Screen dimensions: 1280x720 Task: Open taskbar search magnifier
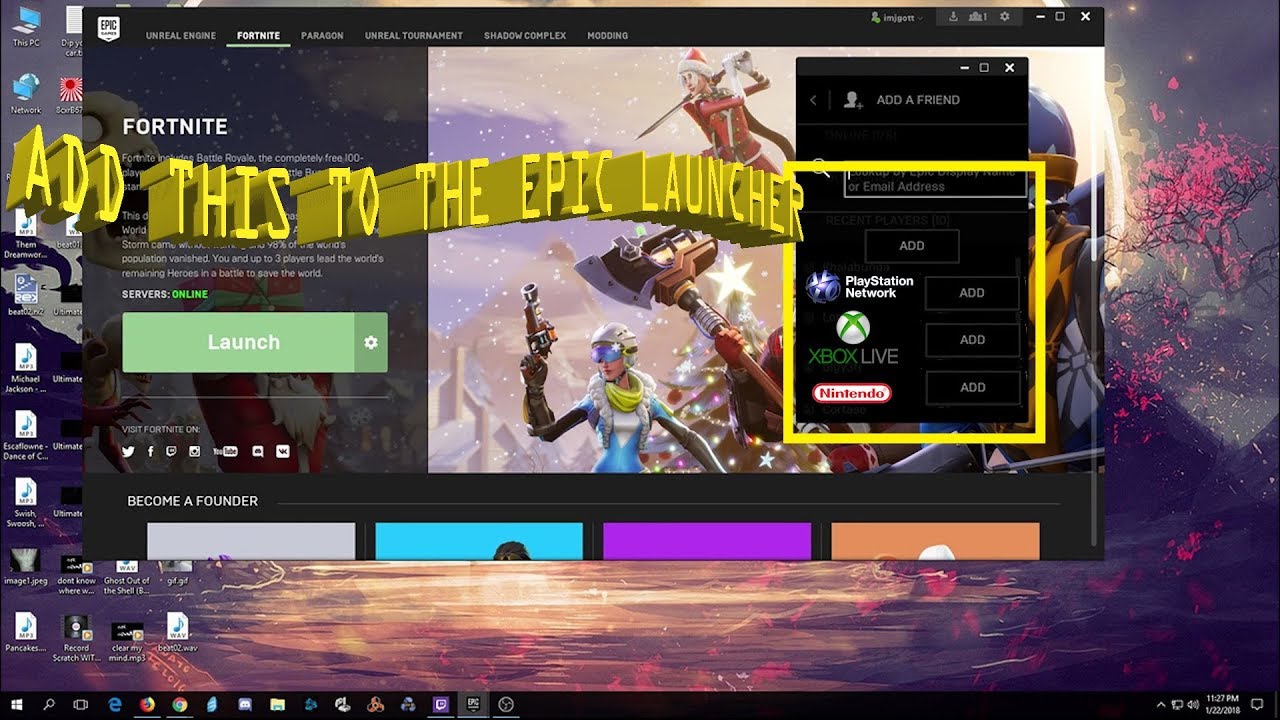(x=49, y=705)
